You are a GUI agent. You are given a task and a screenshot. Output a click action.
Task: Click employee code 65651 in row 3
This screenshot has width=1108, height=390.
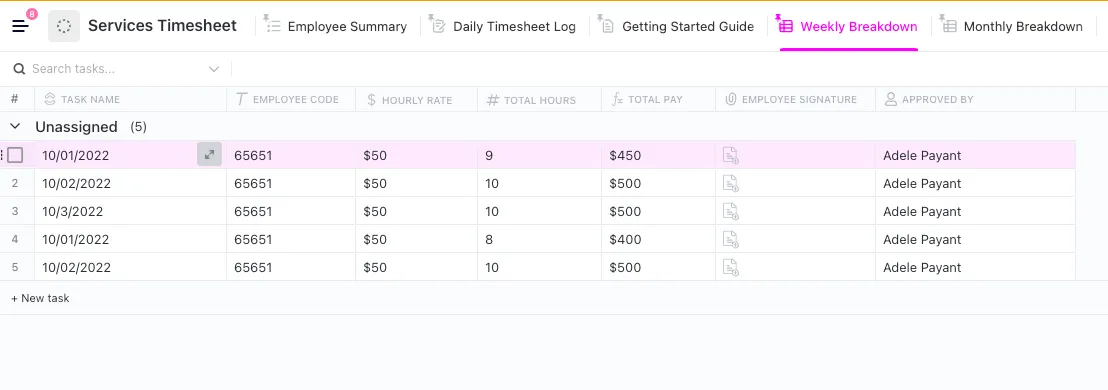coord(253,211)
